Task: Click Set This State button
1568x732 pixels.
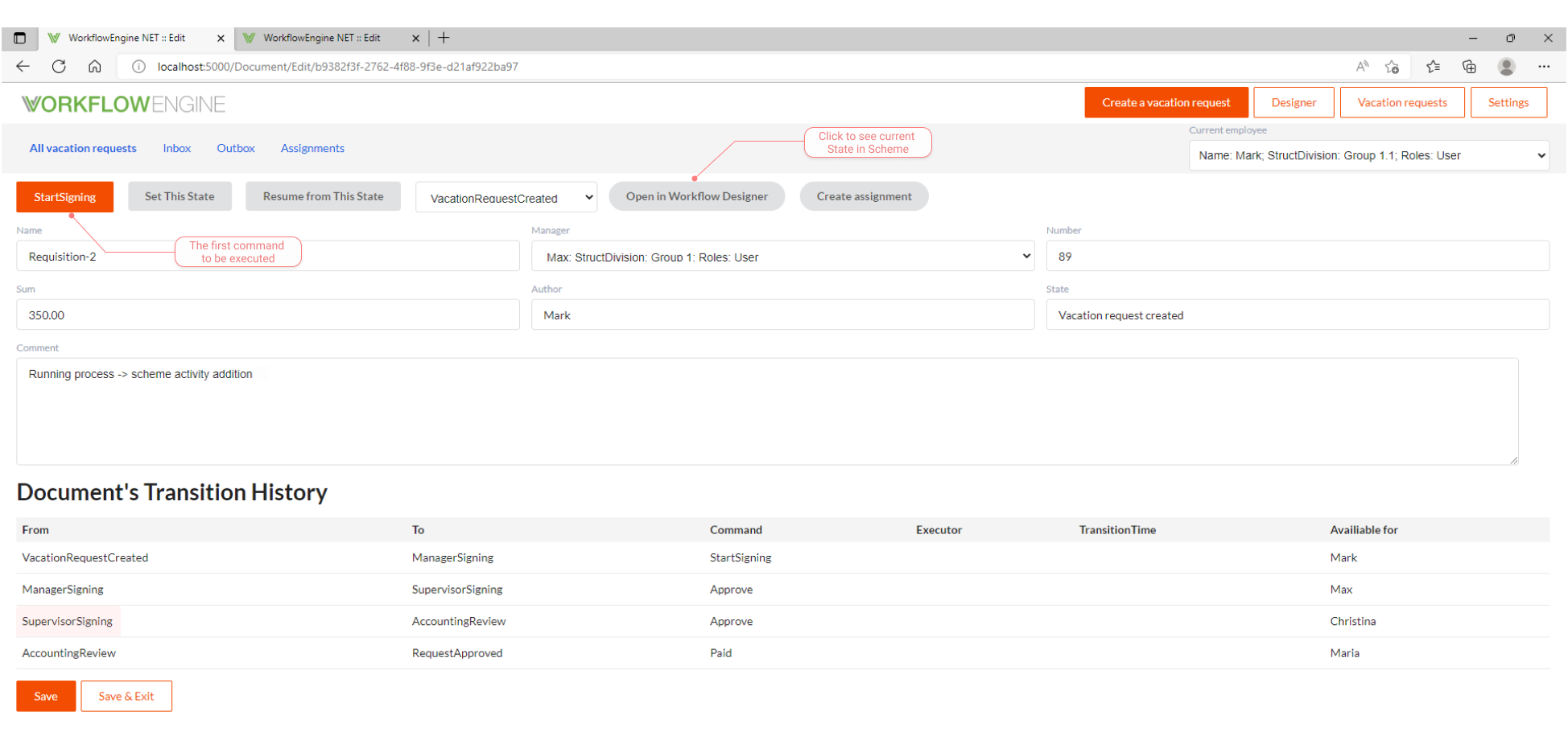Action: click(179, 196)
